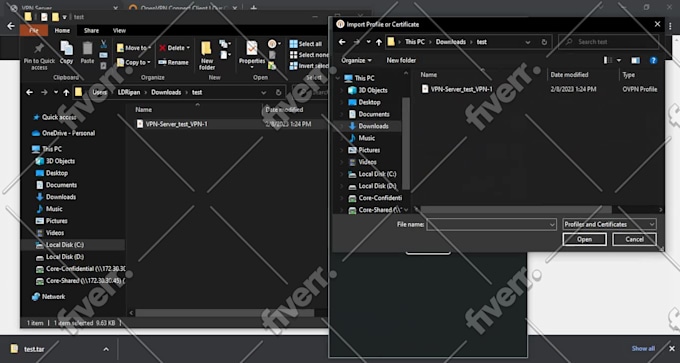Select Pictures in Explorer sidebar
The width and height of the screenshot is (680, 363).
point(56,221)
